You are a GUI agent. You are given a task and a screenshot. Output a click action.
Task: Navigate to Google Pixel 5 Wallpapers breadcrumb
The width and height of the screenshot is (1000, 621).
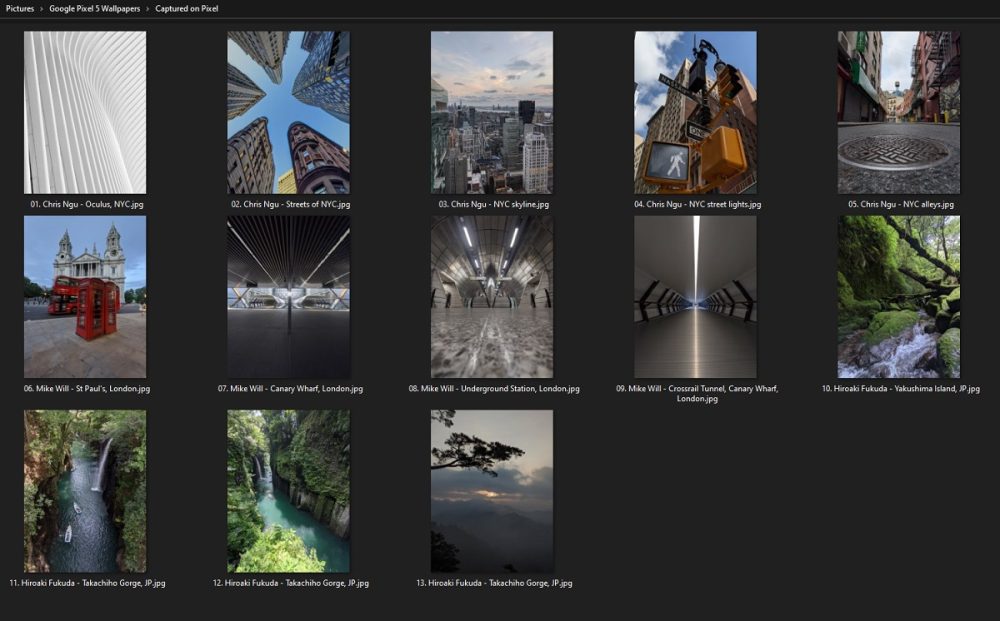(x=94, y=9)
